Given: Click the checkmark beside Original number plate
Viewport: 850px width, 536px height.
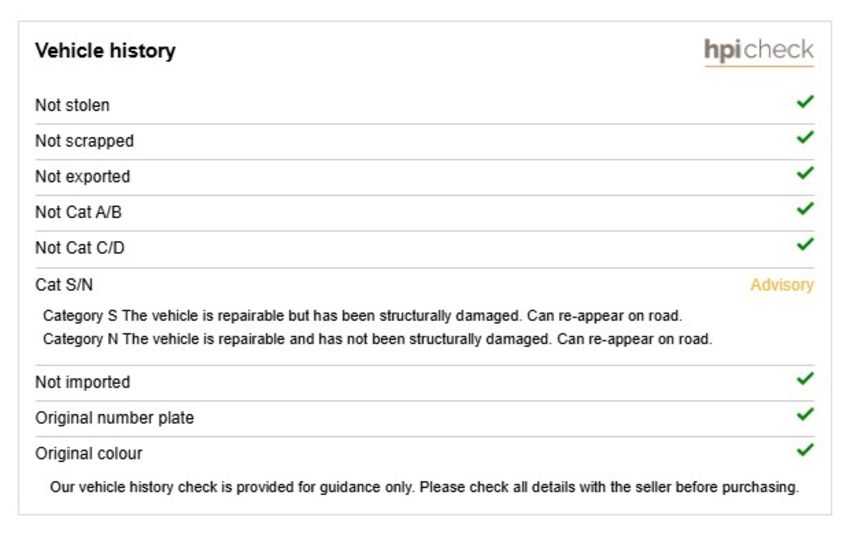Looking at the screenshot, I should [x=805, y=414].
